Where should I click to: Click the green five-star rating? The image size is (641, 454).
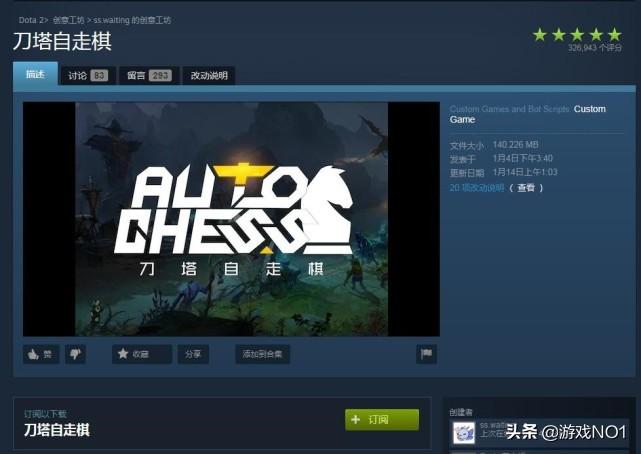click(577, 35)
